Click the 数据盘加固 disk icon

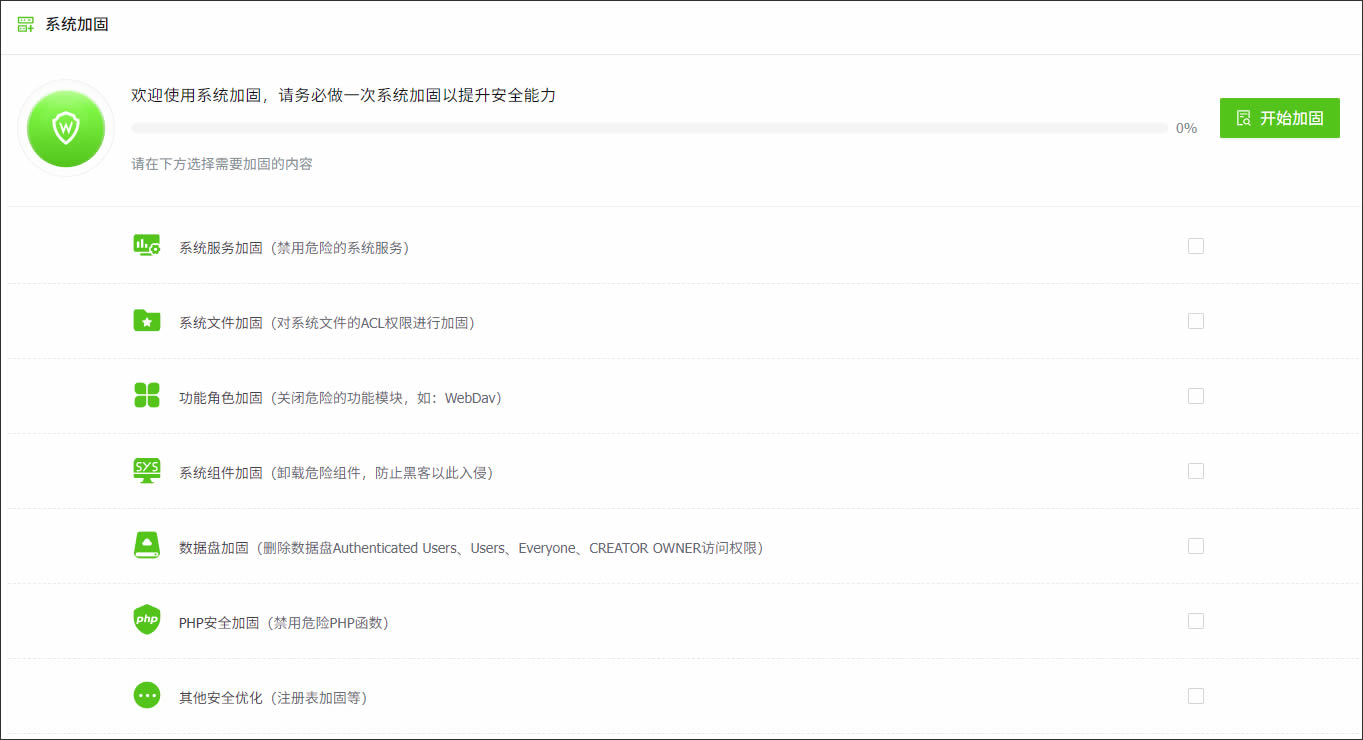tap(147, 546)
